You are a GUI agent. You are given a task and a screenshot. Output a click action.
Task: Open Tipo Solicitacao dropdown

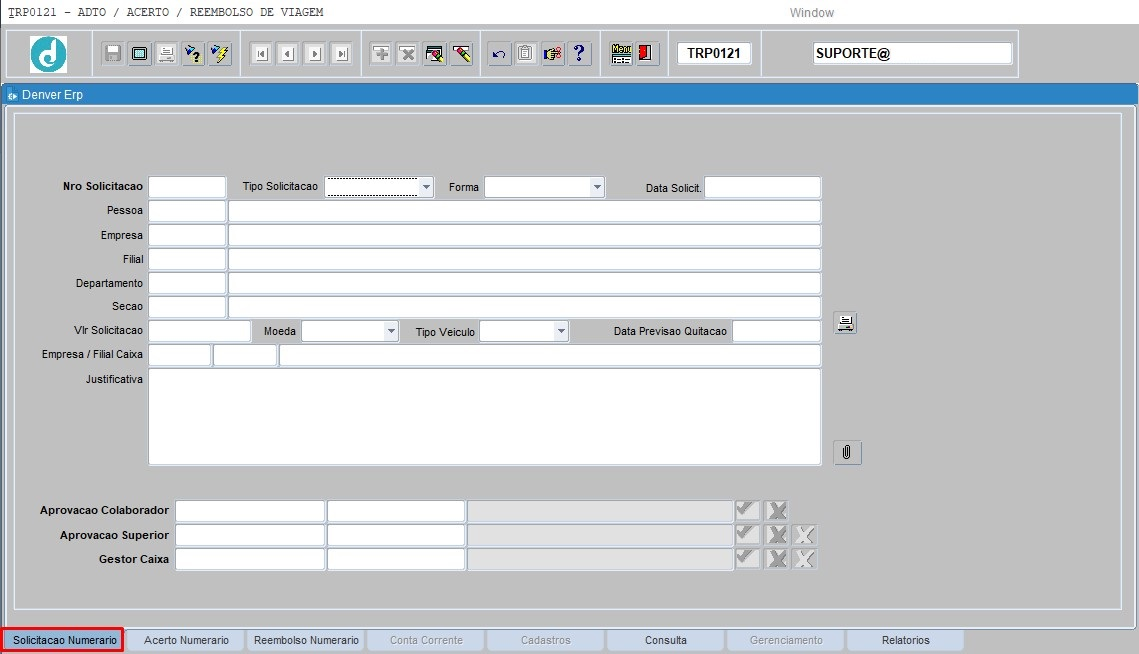426,187
